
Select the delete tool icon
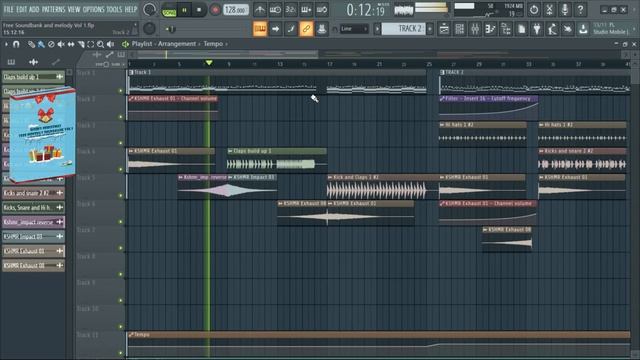click(x=51, y=44)
